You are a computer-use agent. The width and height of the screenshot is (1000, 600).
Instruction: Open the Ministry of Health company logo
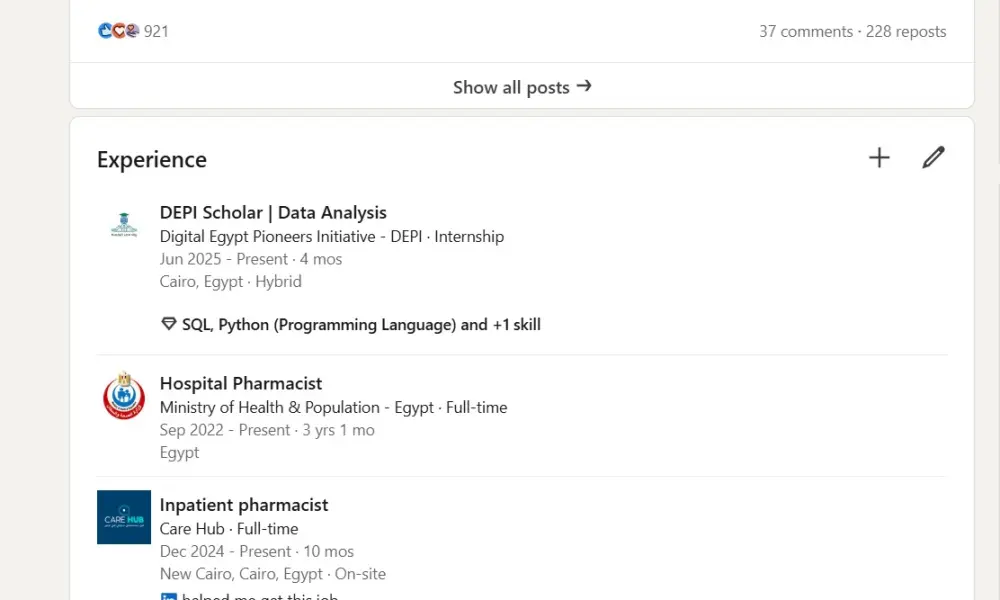pos(123,396)
